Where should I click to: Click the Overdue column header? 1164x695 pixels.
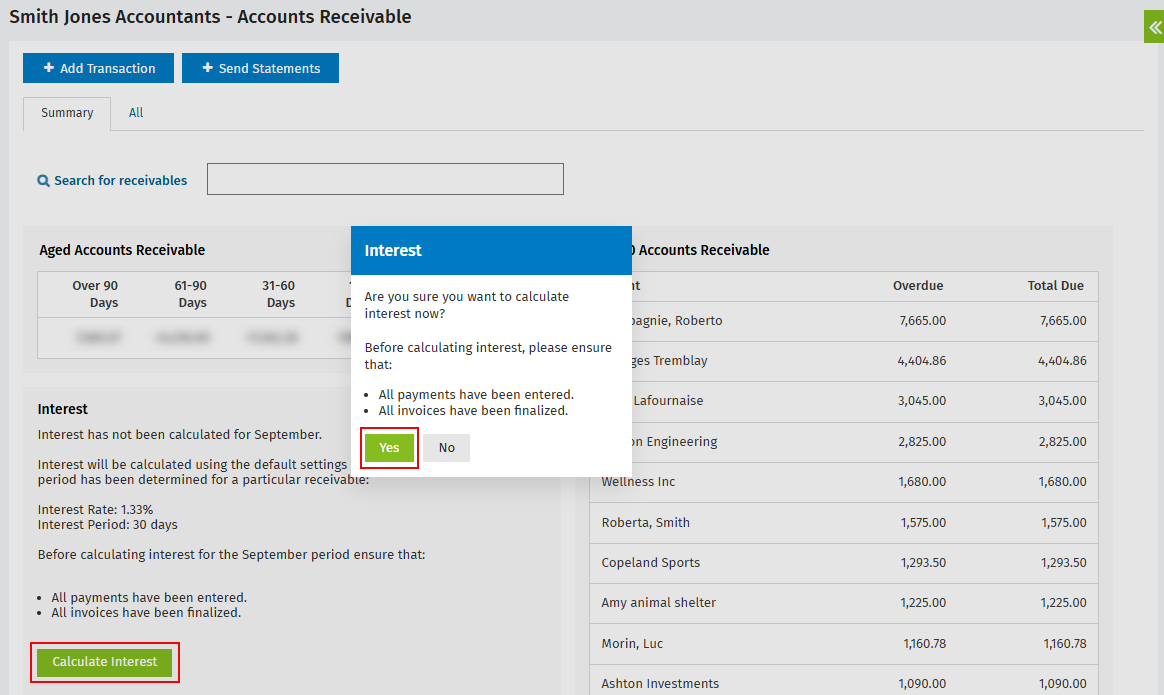(918, 286)
